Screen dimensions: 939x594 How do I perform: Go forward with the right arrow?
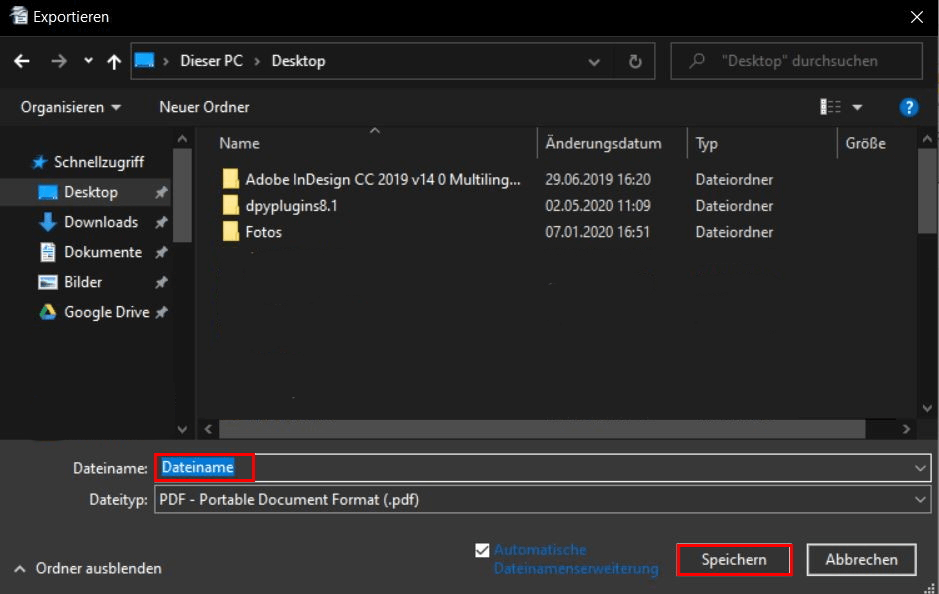pos(59,61)
